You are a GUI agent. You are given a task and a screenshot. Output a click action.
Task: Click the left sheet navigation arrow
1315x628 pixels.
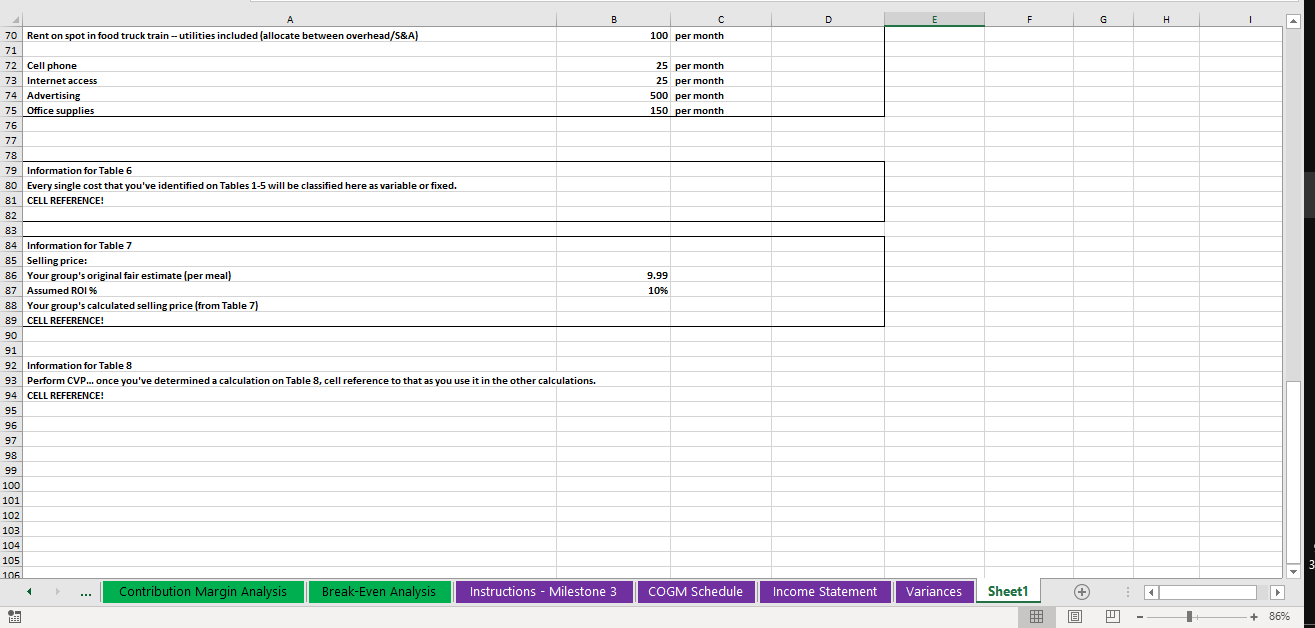tap(28, 591)
